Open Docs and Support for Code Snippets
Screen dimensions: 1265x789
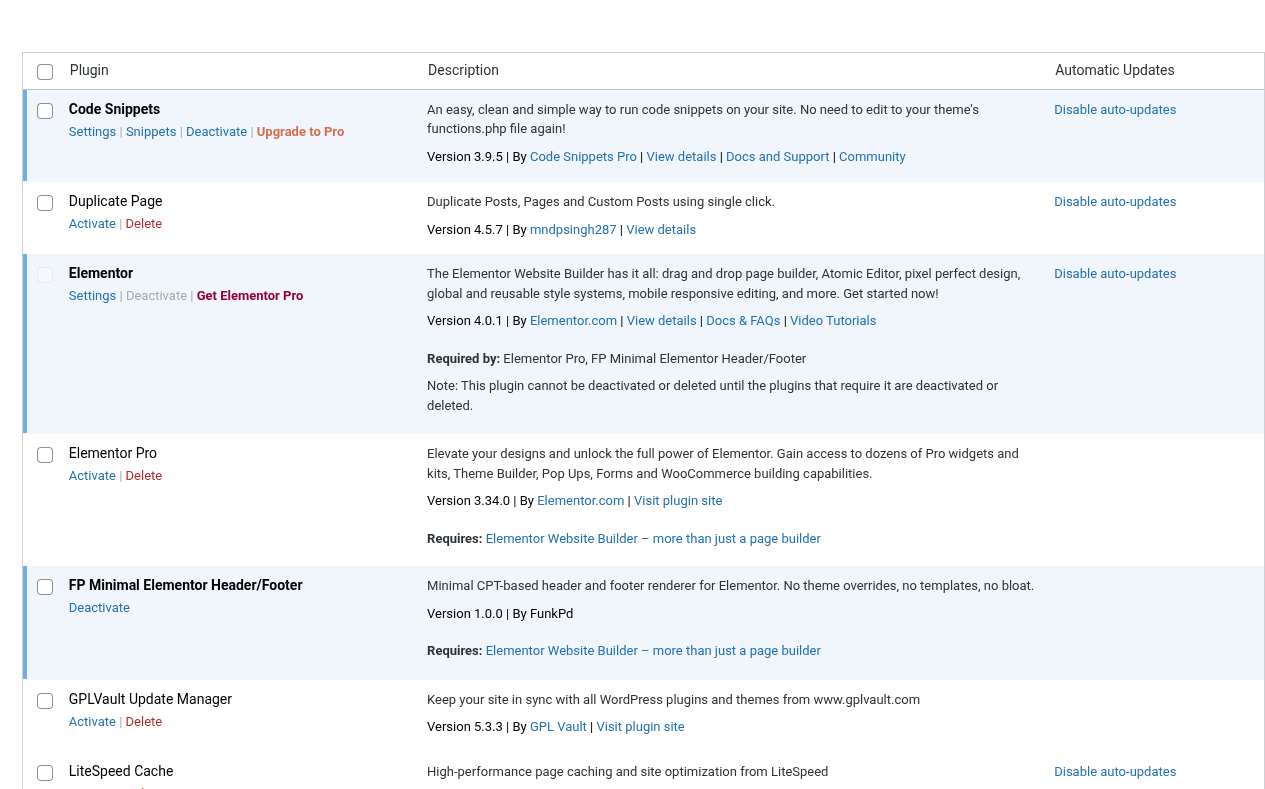tap(777, 156)
